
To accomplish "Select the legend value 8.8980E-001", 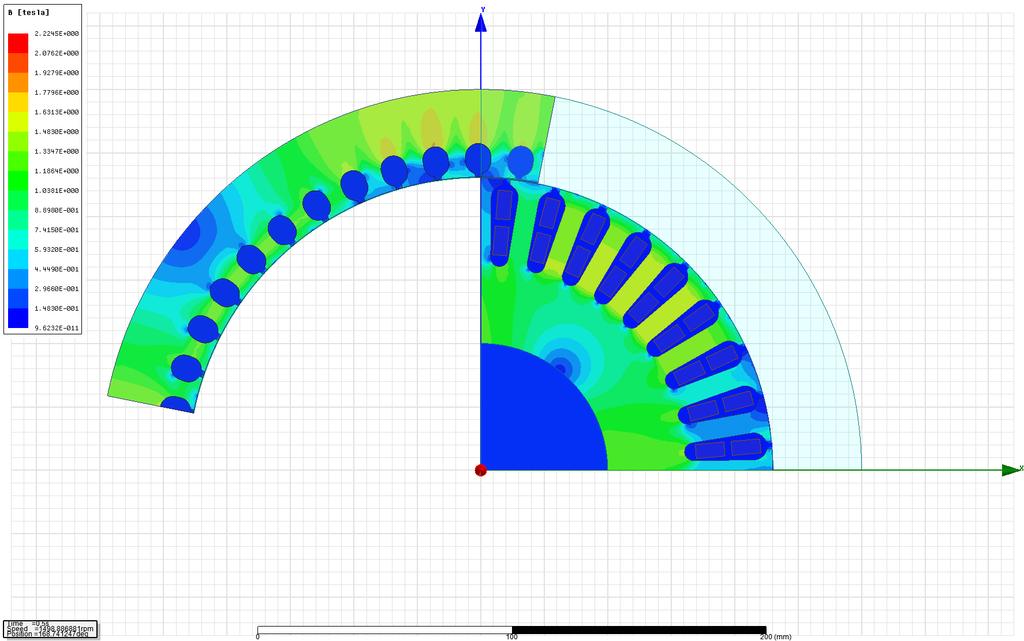I will coord(57,210).
